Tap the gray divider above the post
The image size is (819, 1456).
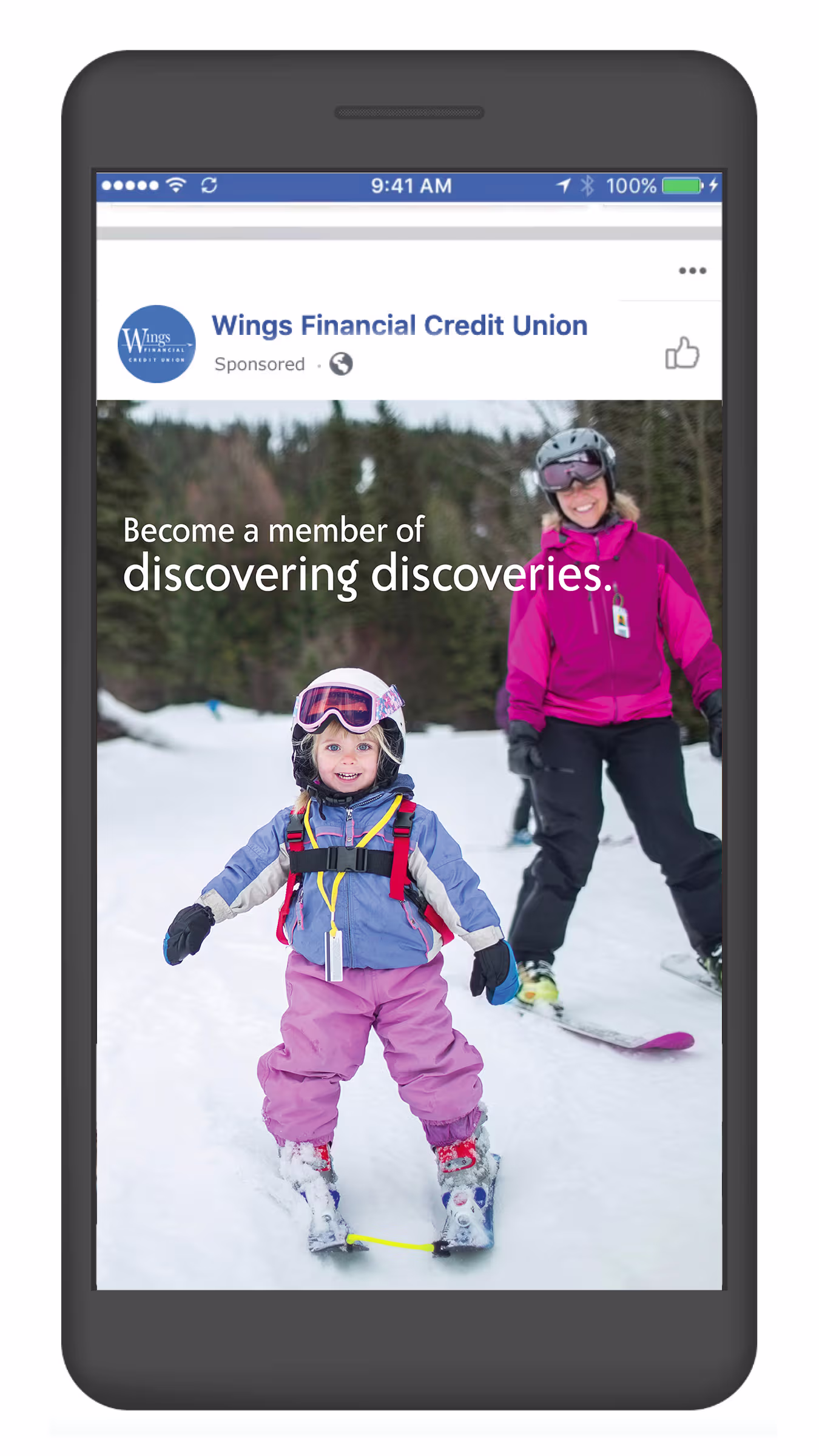click(409, 234)
